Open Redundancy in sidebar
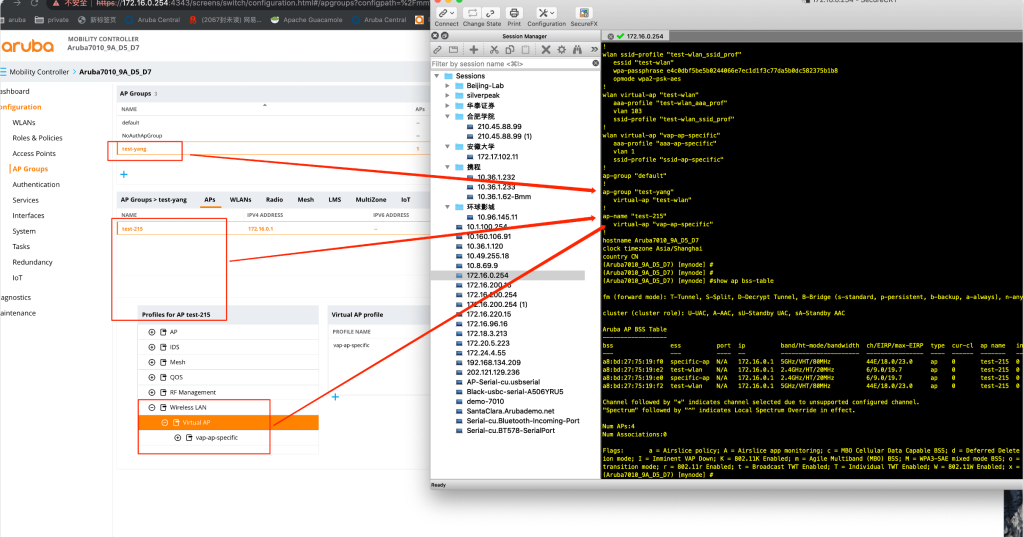1024x537 pixels. (x=32, y=263)
